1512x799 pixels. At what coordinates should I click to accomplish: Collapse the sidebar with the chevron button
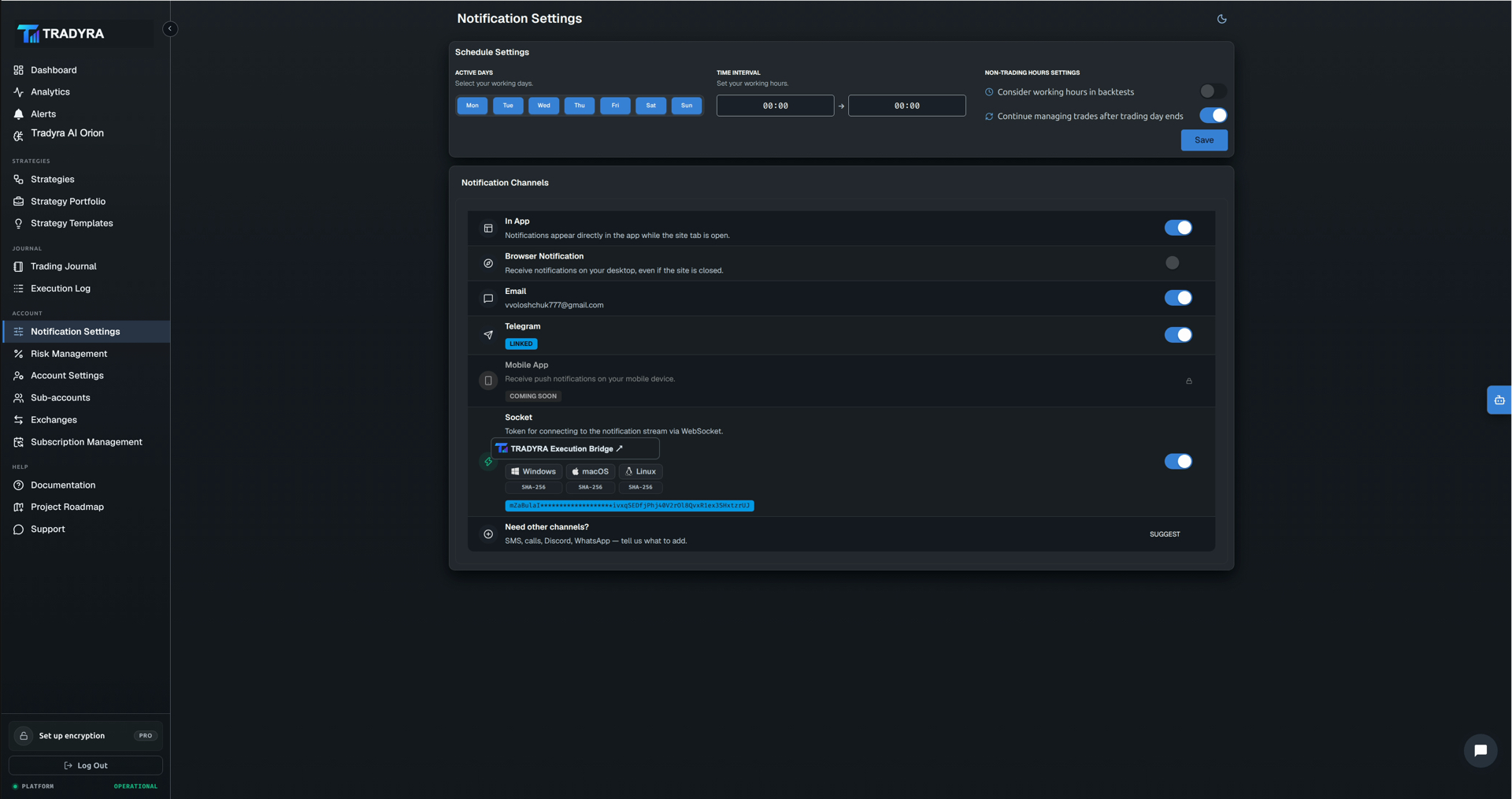170,29
